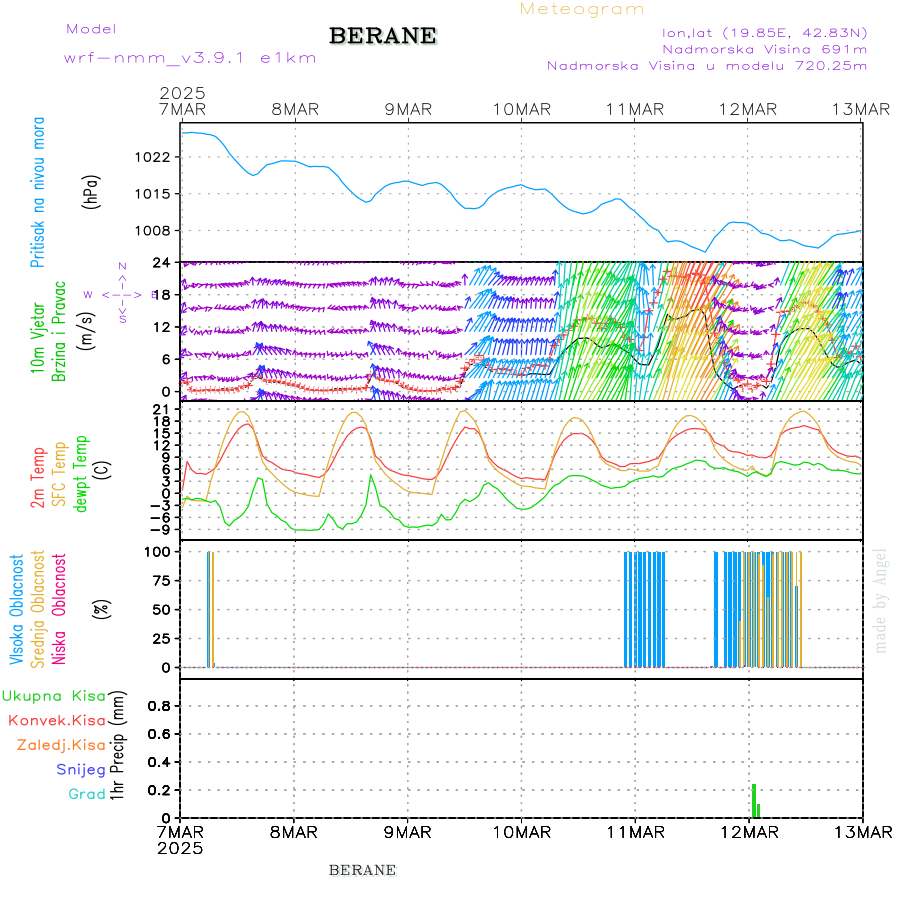Click the "75" cloud cover tick label
Viewport: 900px width, 900px height.
pos(161,581)
